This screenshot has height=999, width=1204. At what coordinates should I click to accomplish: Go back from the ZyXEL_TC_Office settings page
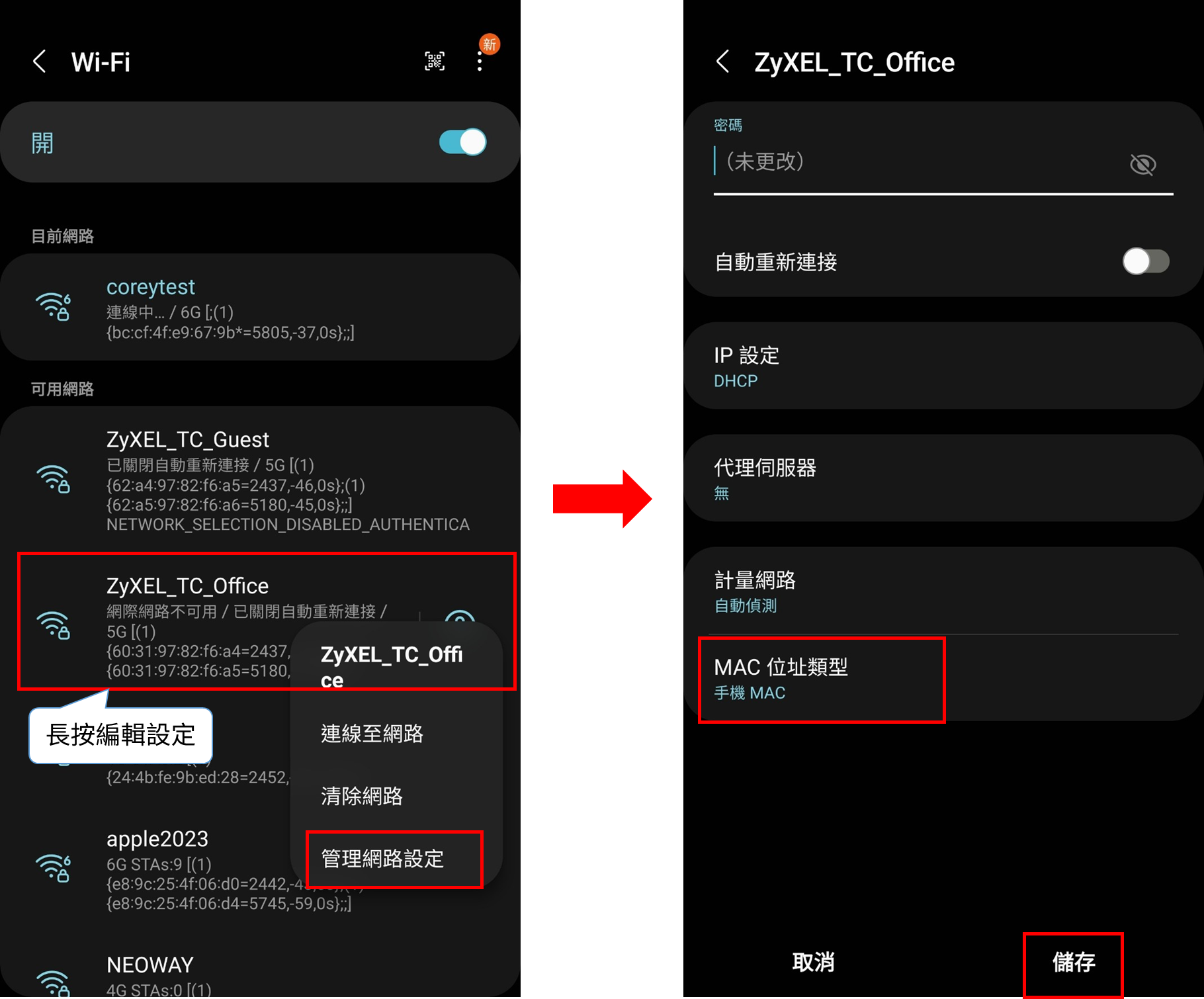point(723,62)
